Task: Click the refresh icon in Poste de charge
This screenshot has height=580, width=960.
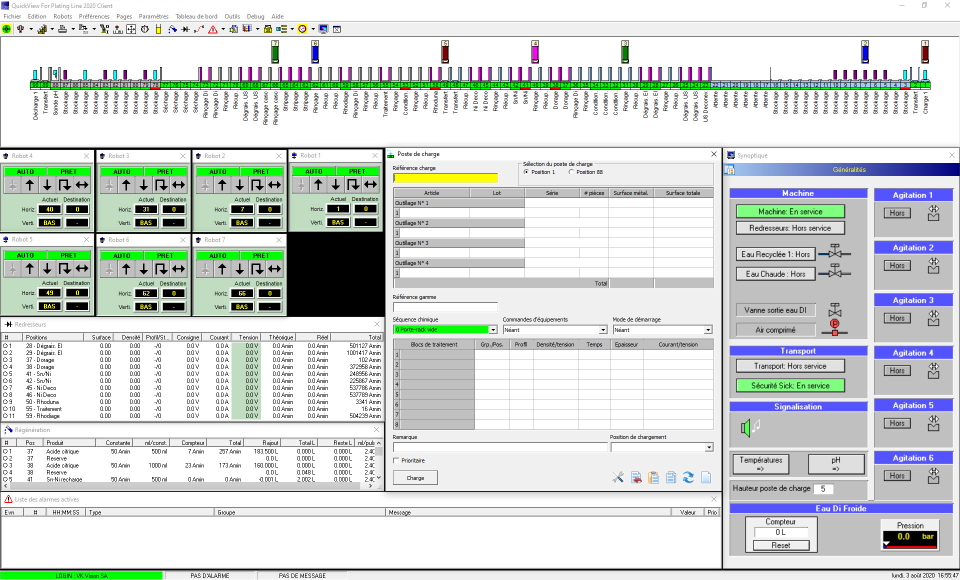Action: [688, 478]
